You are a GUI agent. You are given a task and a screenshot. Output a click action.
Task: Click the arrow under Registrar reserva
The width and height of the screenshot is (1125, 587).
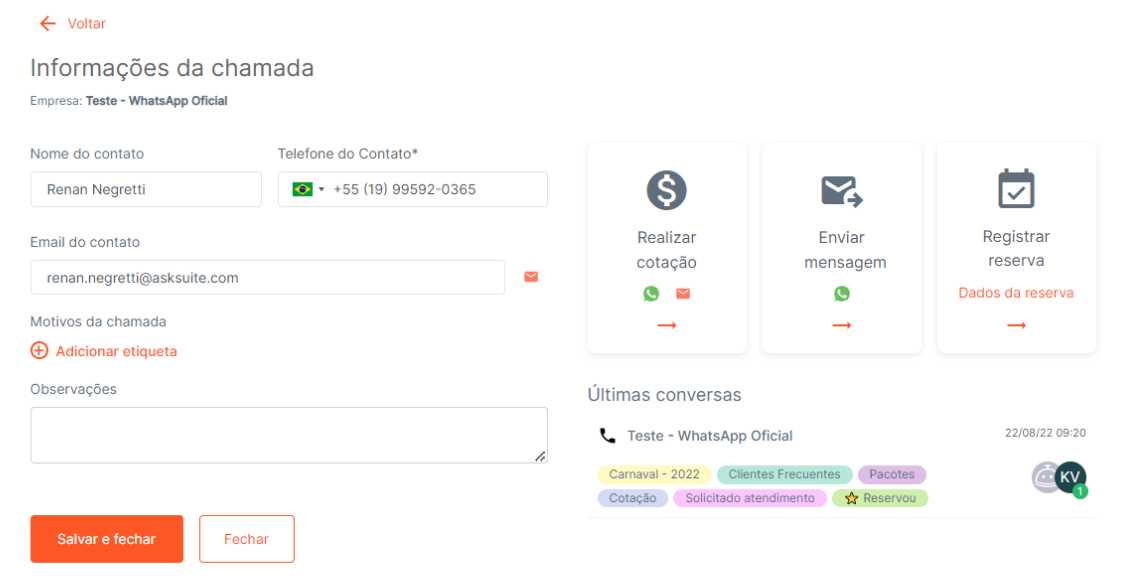(x=1016, y=326)
